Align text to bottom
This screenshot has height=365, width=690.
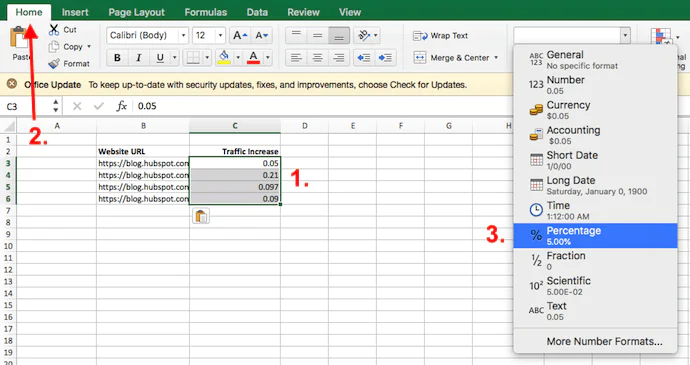[x=339, y=35]
